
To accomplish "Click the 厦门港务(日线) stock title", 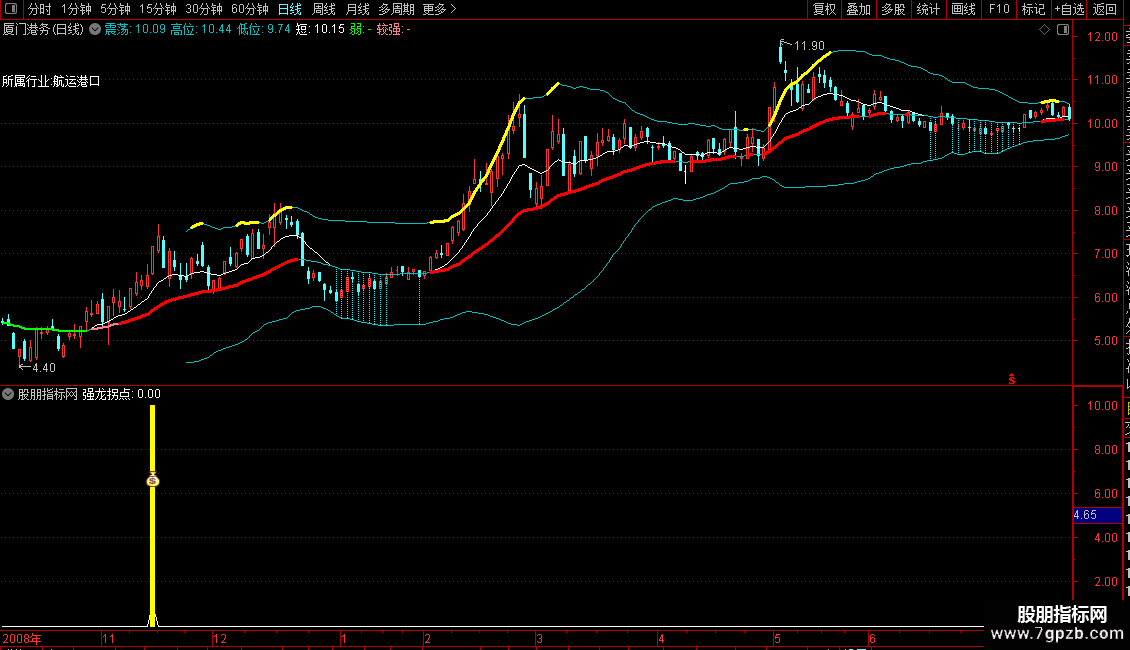I will (x=43, y=30).
